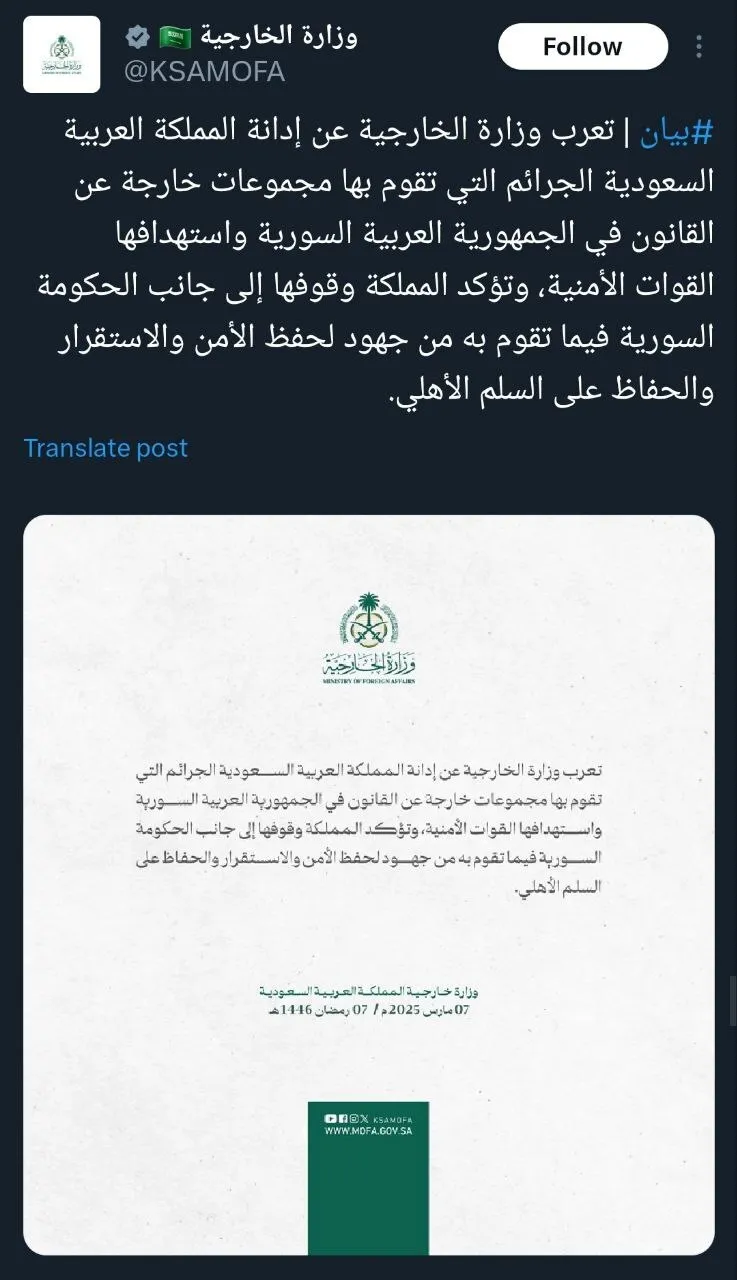Follow the KSAMOFA account
The height and width of the screenshot is (1280, 737).
(582, 46)
